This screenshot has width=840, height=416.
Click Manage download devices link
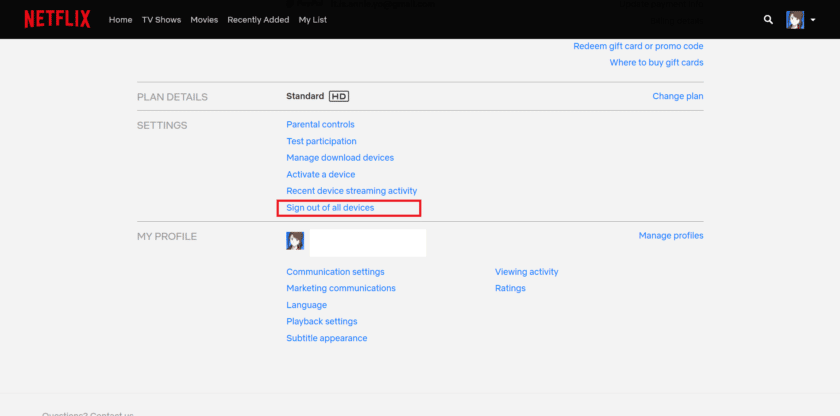pos(340,157)
